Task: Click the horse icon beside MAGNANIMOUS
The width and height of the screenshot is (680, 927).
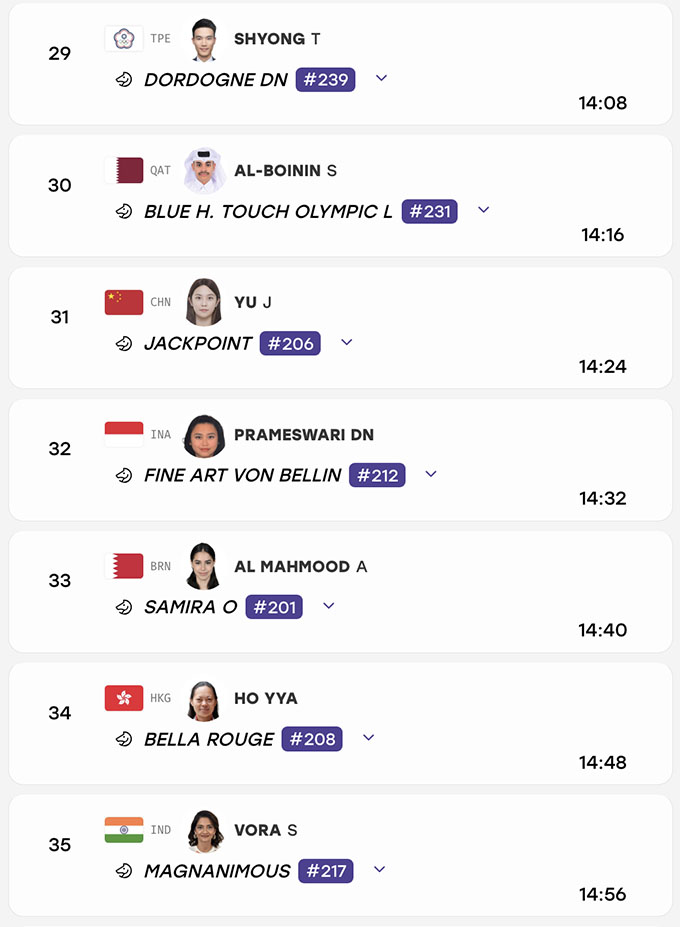Action: (124, 871)
